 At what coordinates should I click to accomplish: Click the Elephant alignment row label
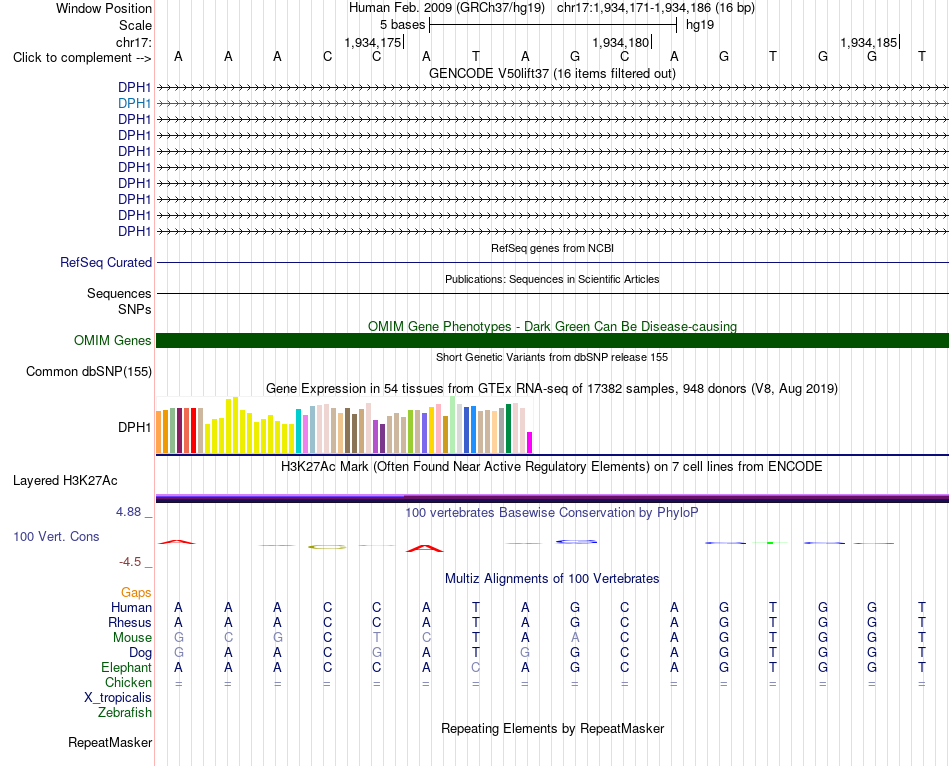click(126, 667)
